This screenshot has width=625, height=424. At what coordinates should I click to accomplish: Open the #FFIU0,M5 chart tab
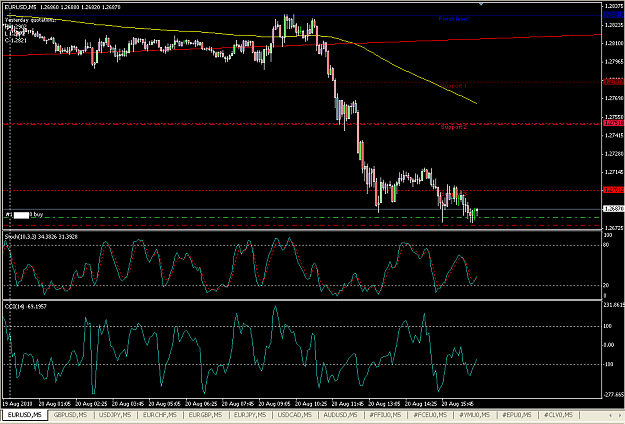[385, 415]
